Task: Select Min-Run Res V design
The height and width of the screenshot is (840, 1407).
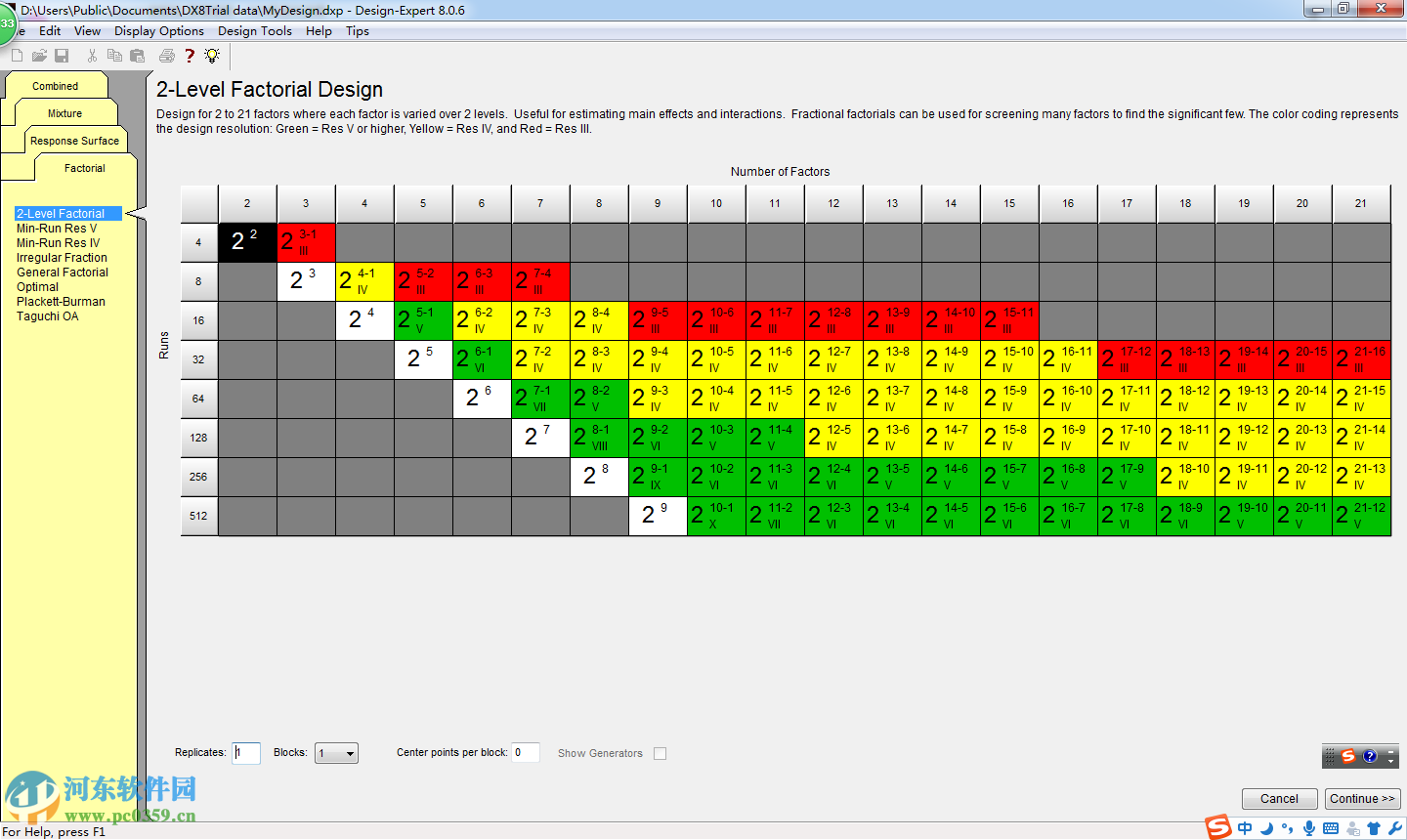Action: click(57, 229)
